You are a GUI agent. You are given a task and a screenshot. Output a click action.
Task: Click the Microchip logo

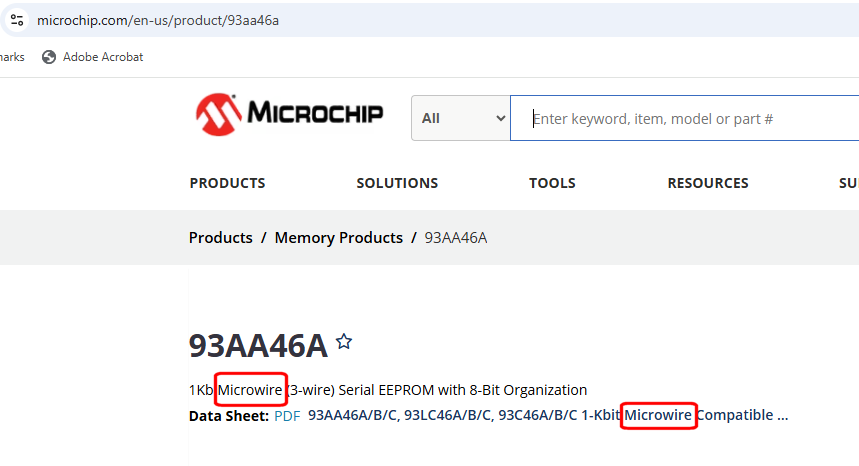289,114
